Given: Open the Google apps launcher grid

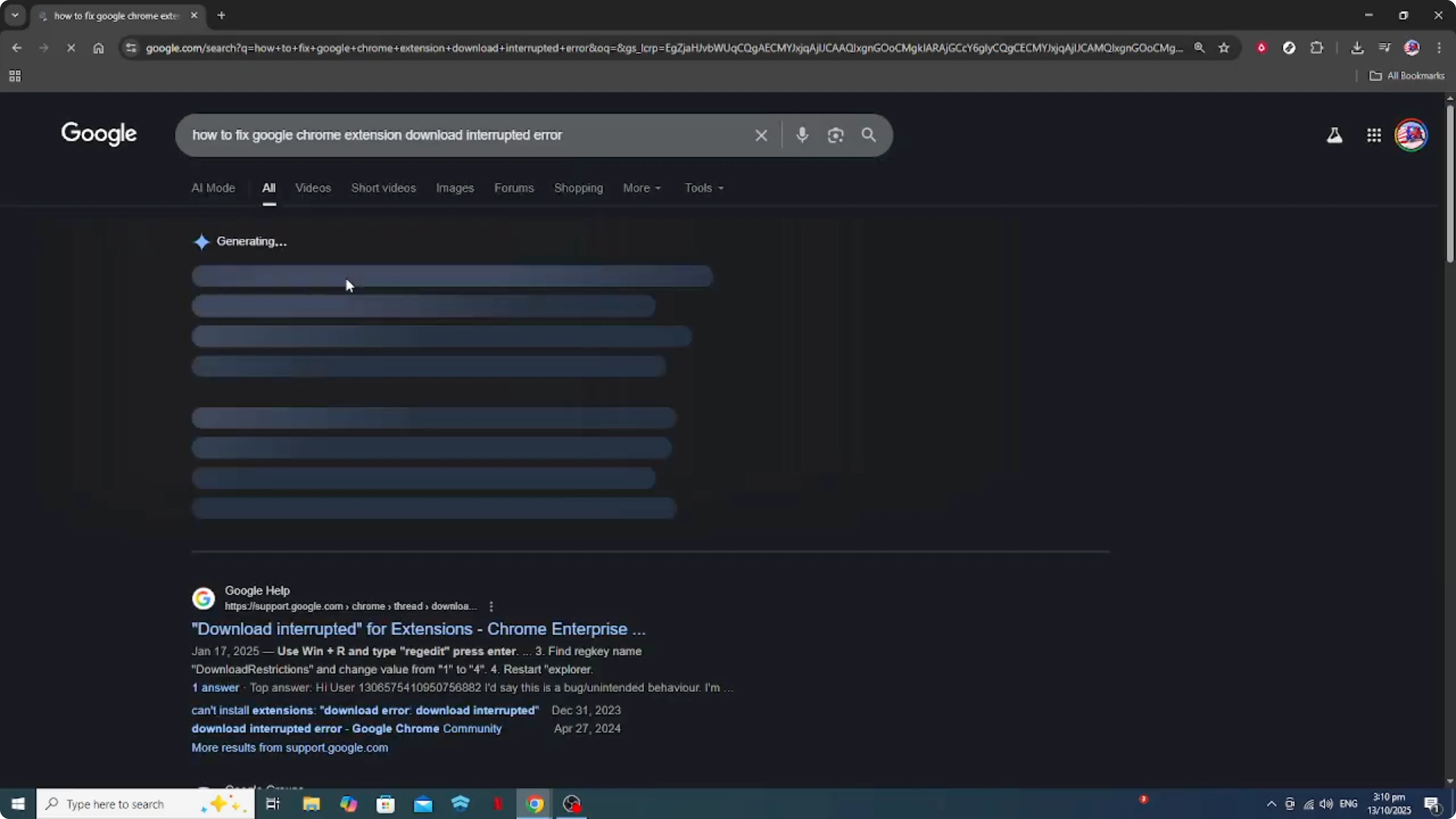Looking at the screenshot, I should click(1373, 135).
